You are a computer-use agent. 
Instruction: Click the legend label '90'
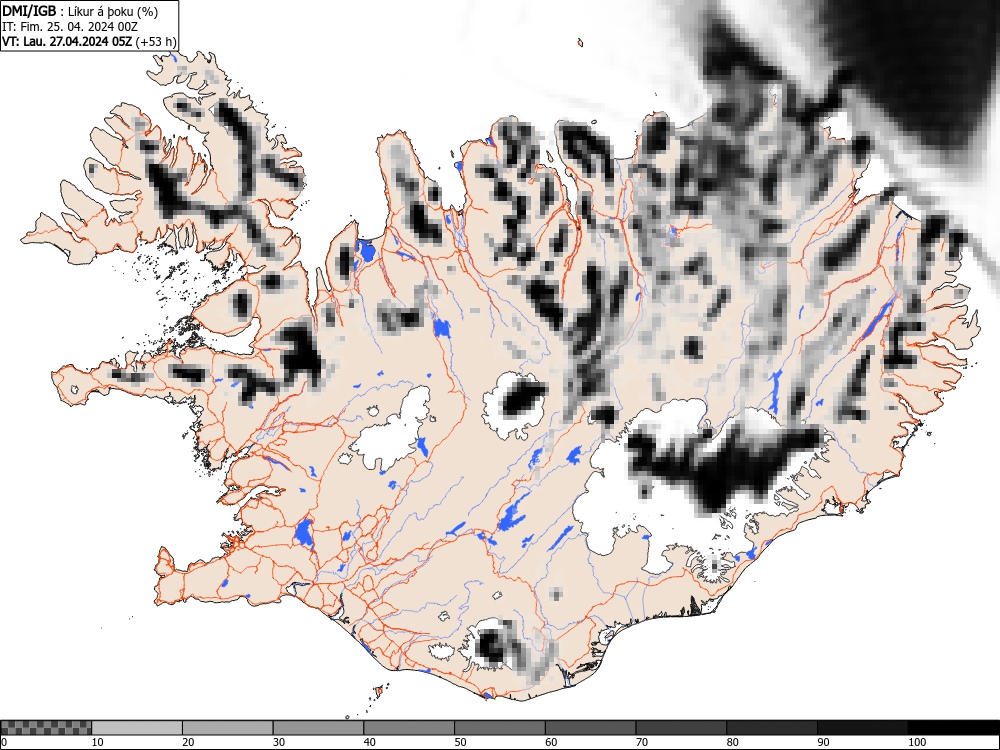point(823,742)
